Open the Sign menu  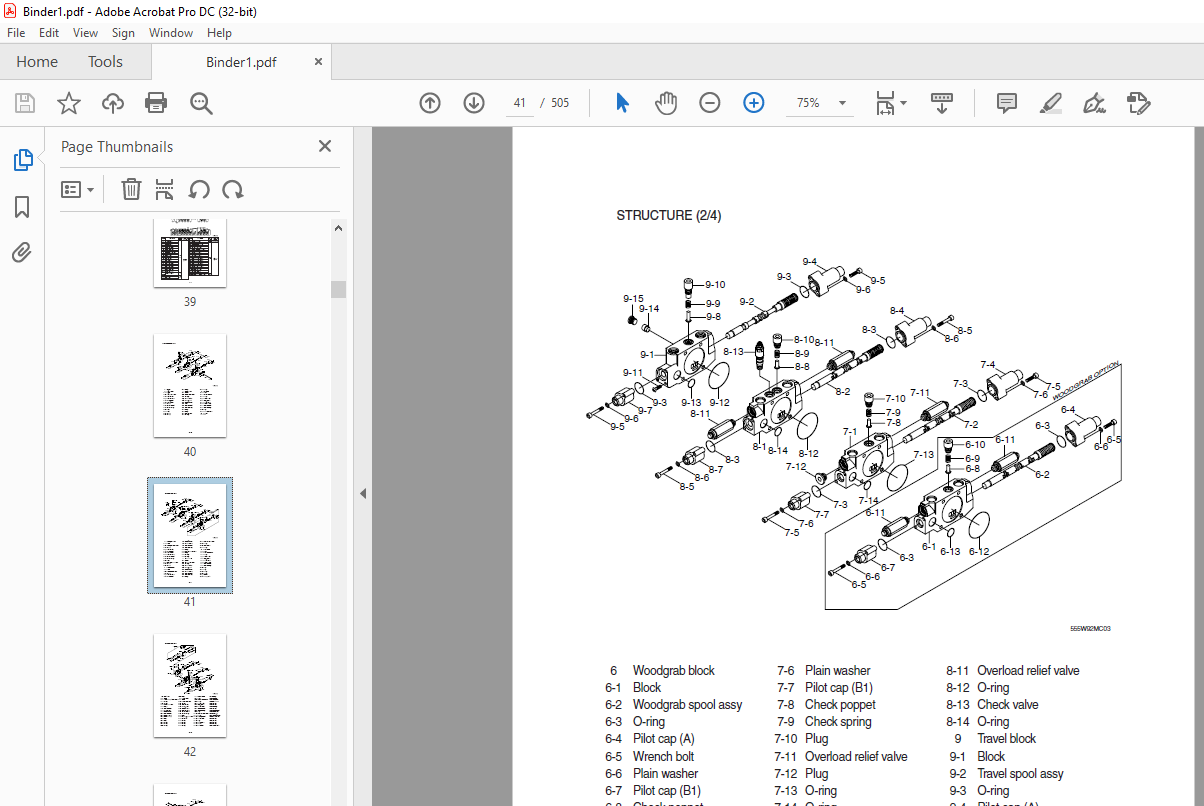pos(124,33)
